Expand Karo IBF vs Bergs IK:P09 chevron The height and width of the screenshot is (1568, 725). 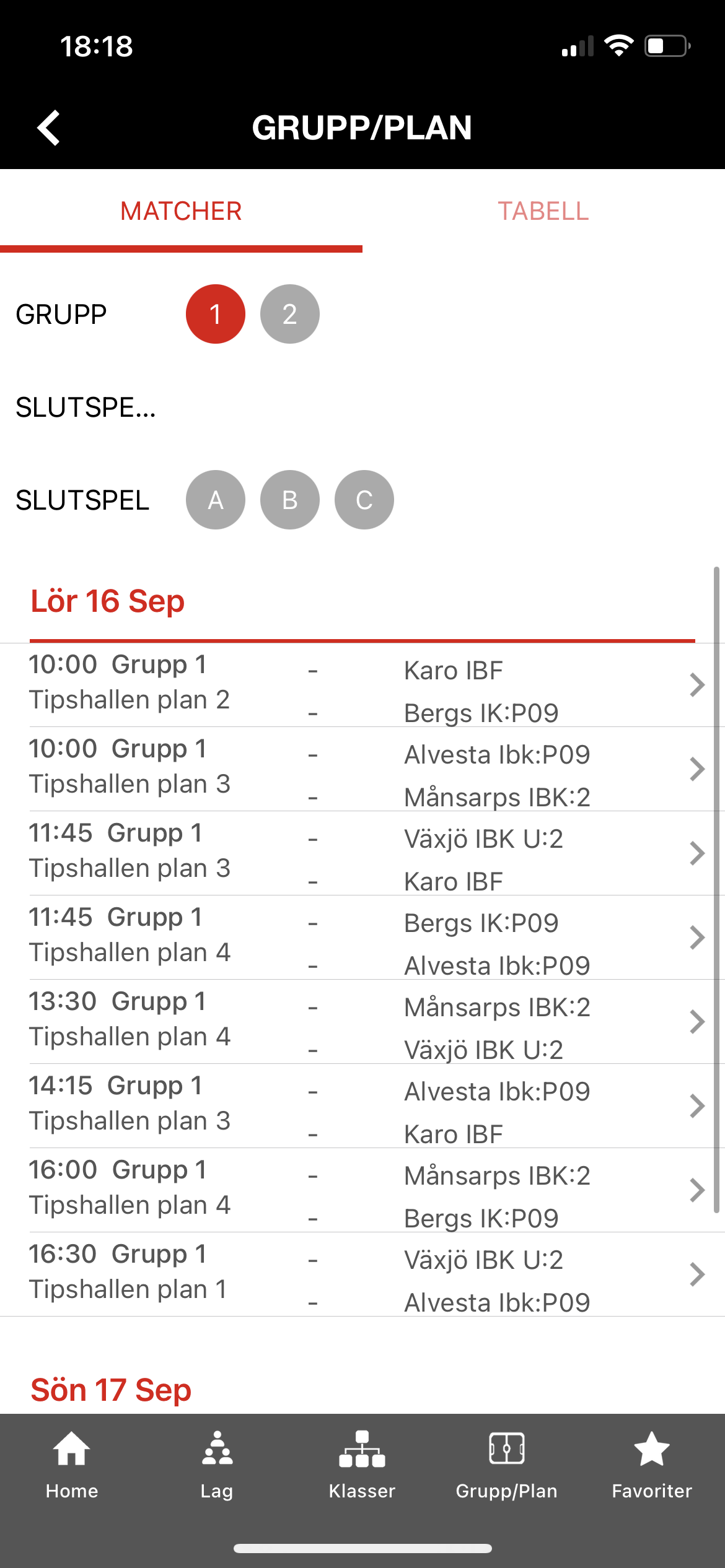tap(697, 685)
